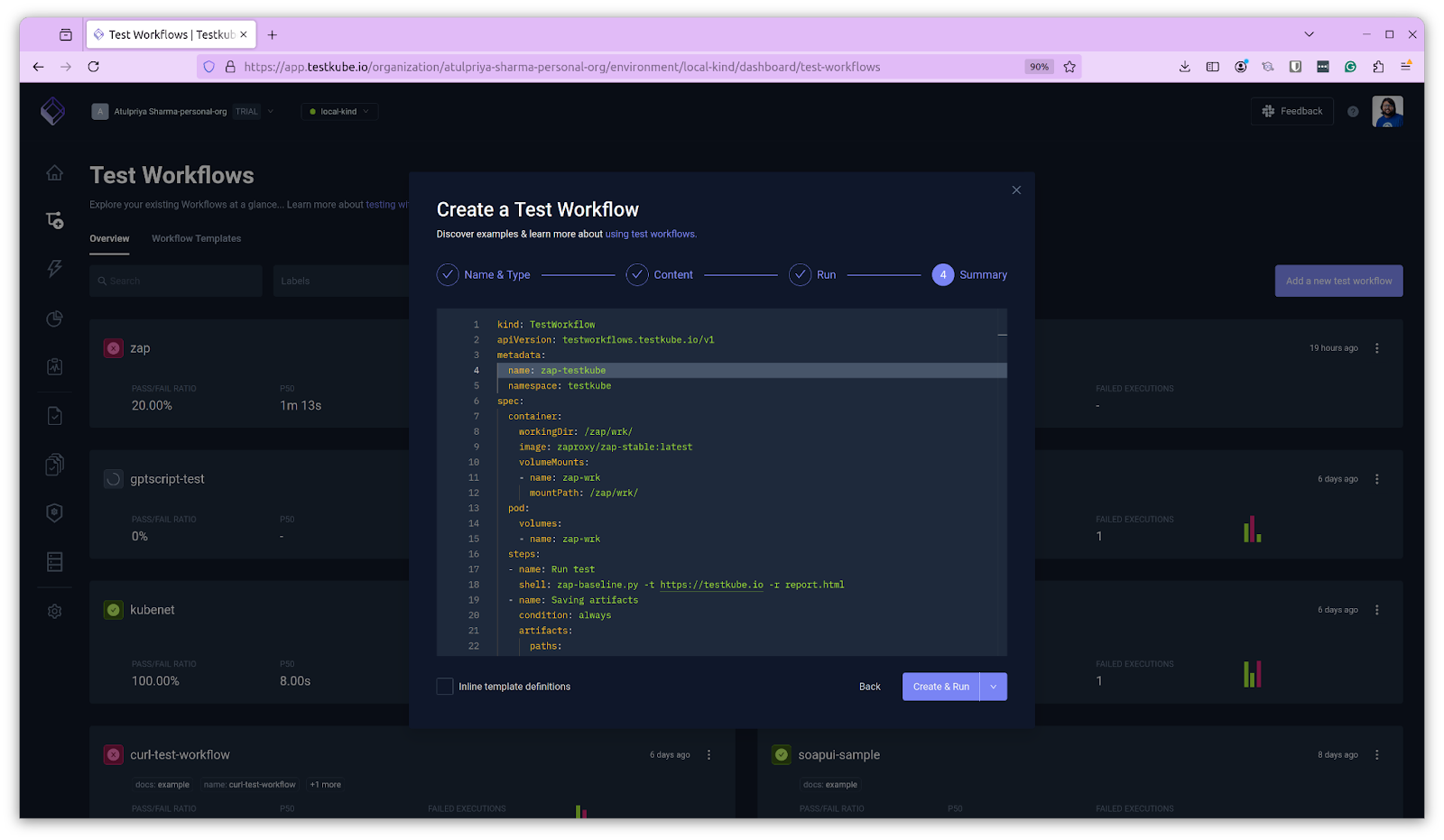Click the namespace: testkube YAML line
Viewport: 1444px width, 840px height.
point(559,386)
